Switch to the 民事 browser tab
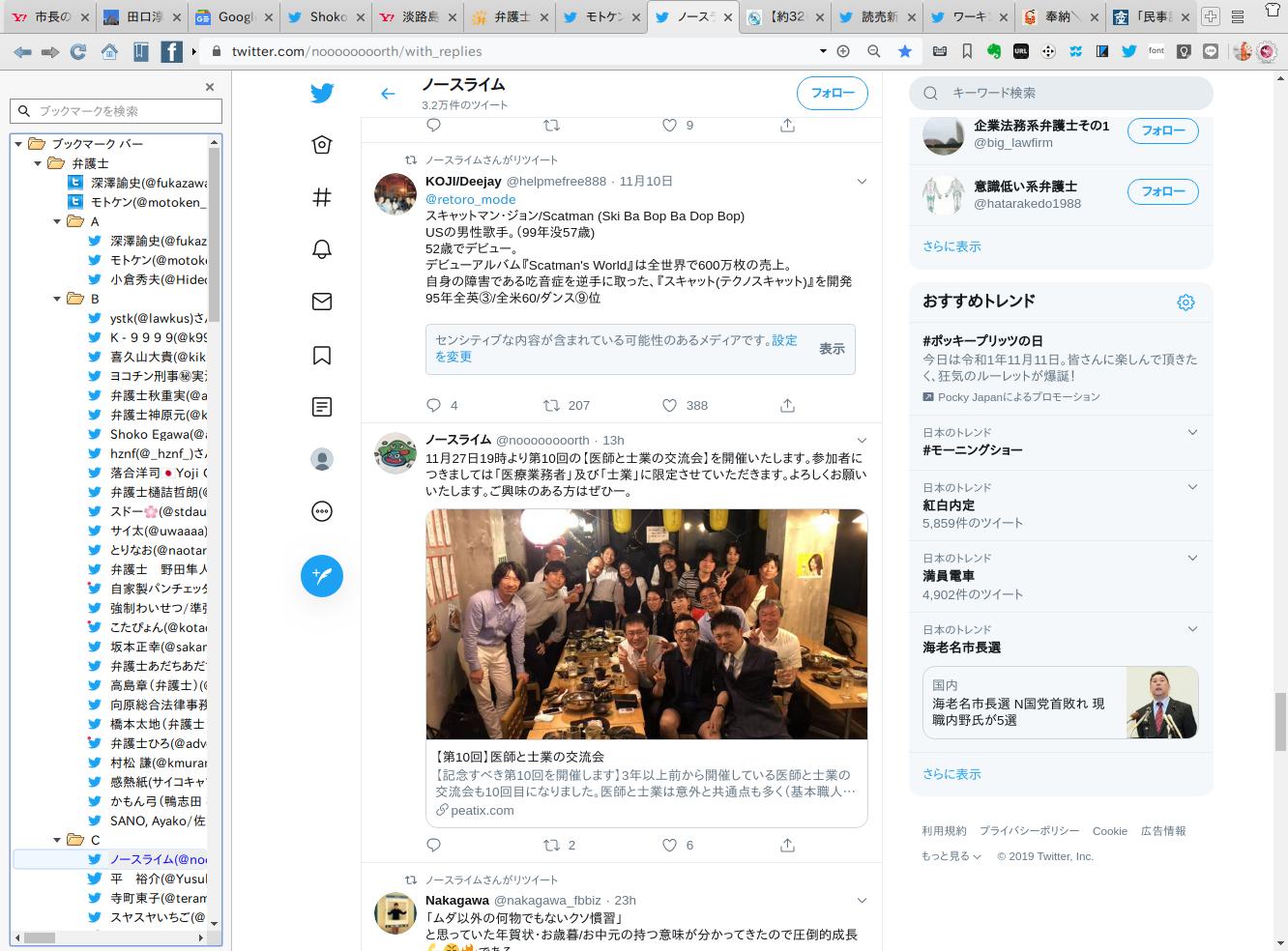Screen dimensions: 1288x951 click(1150, 16)
